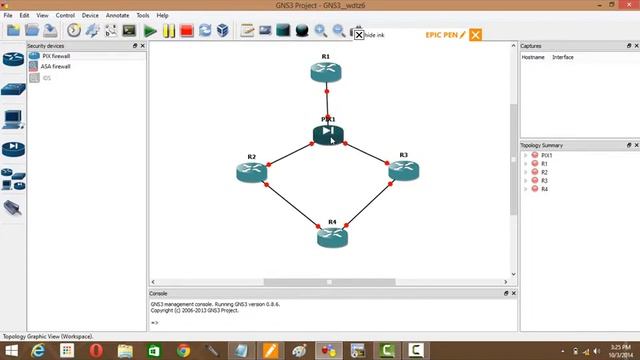Close the Topology Summary panel
This screenshot has height=360, width=640.
pos(636,145)
